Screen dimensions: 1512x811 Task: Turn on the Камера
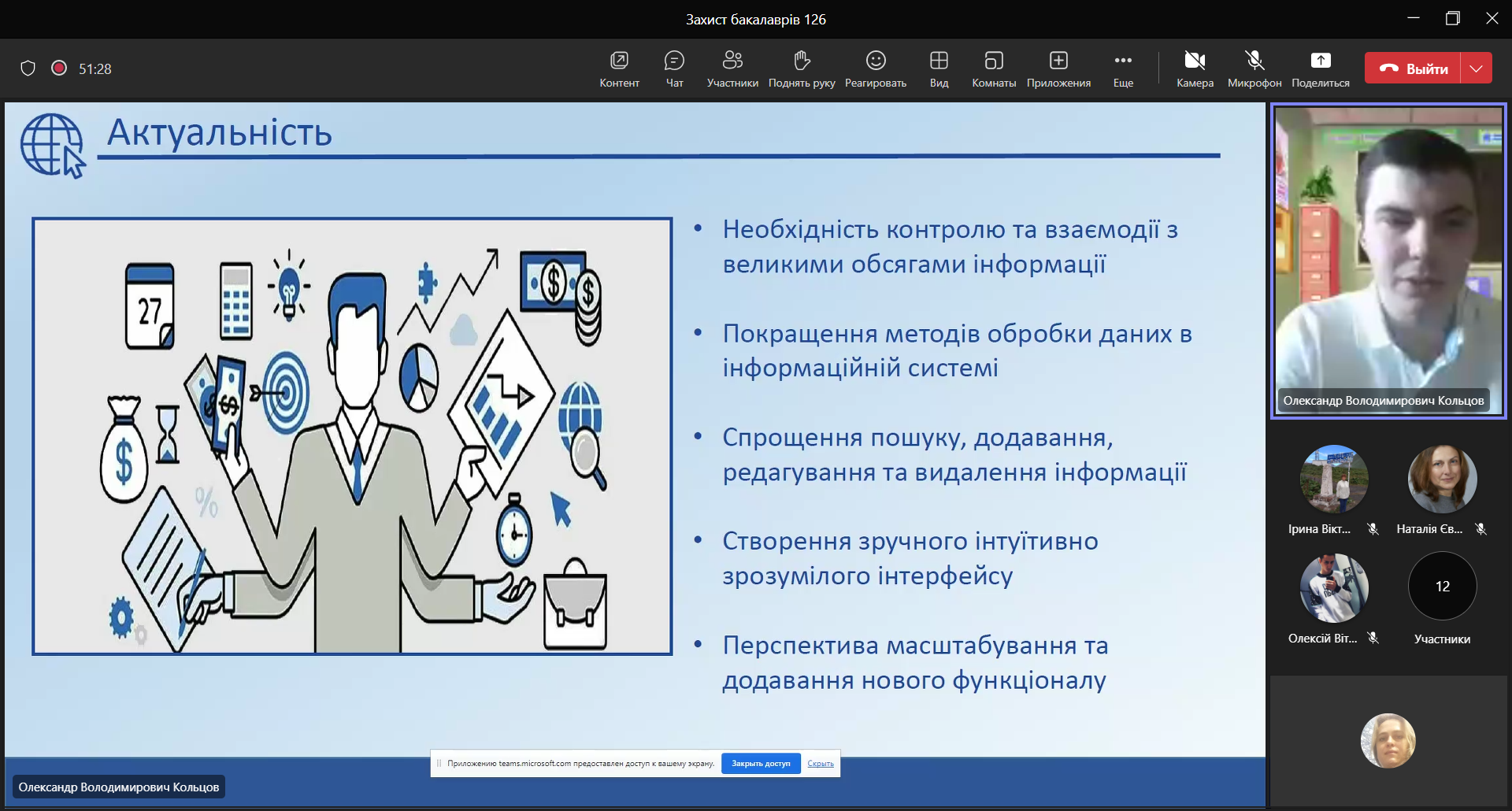pos(1195,69)
